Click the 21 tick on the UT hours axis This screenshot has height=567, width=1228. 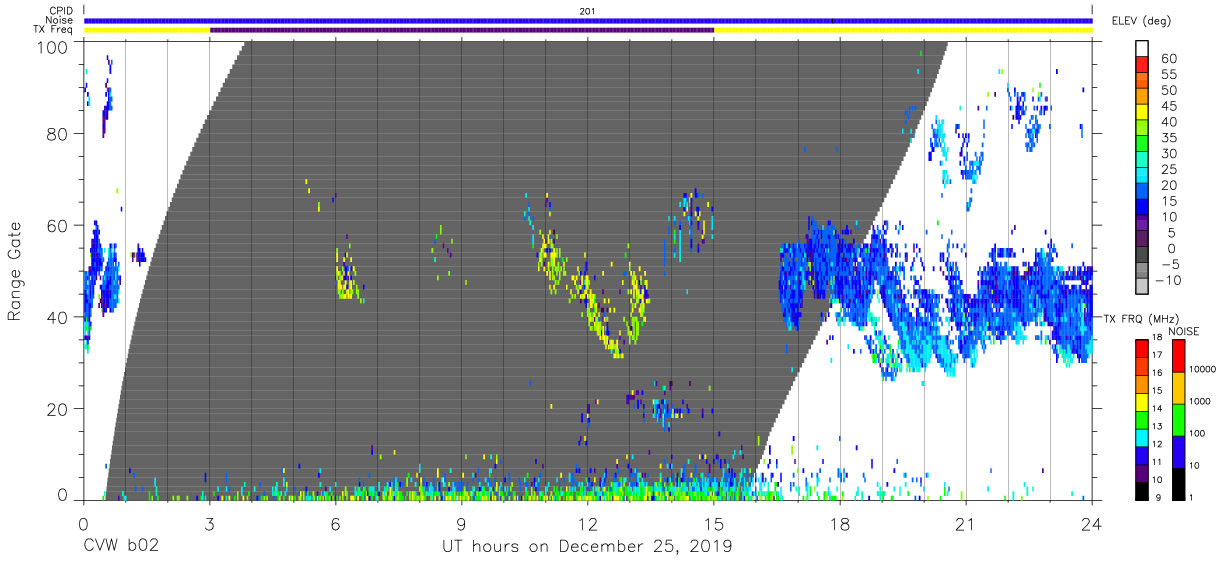coord(966,523)
